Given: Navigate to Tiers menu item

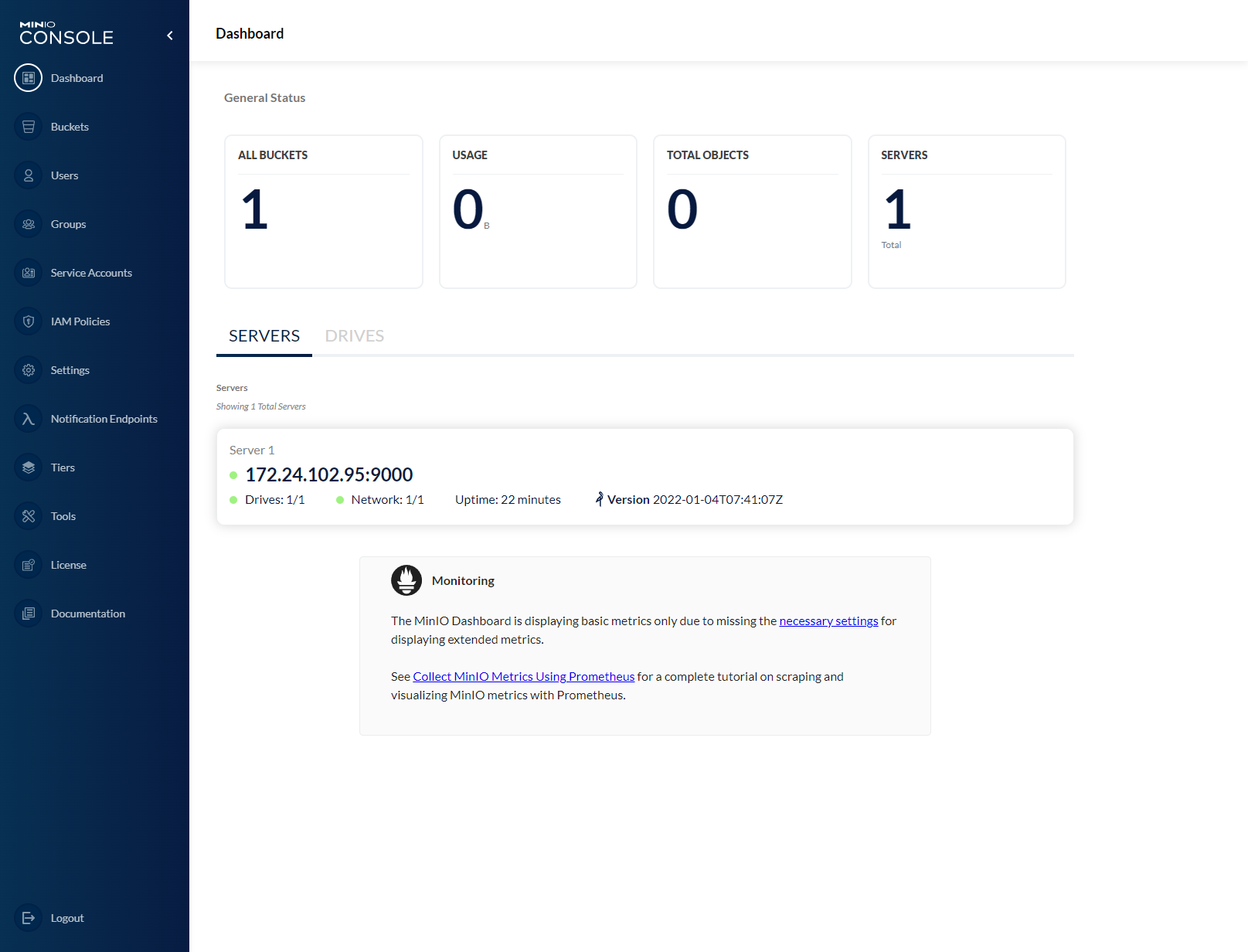Looking at the screenshot, I should pos(63,467).
